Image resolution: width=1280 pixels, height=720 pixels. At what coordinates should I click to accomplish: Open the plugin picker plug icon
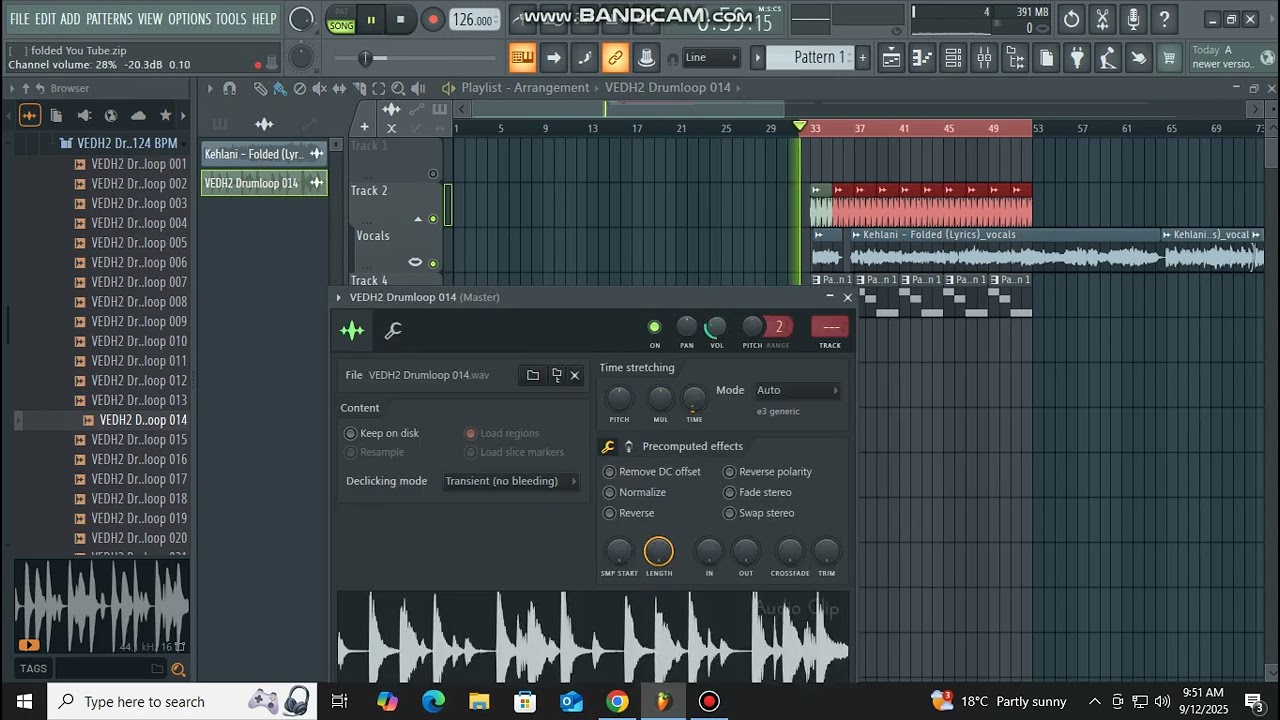click(1077, 58)
